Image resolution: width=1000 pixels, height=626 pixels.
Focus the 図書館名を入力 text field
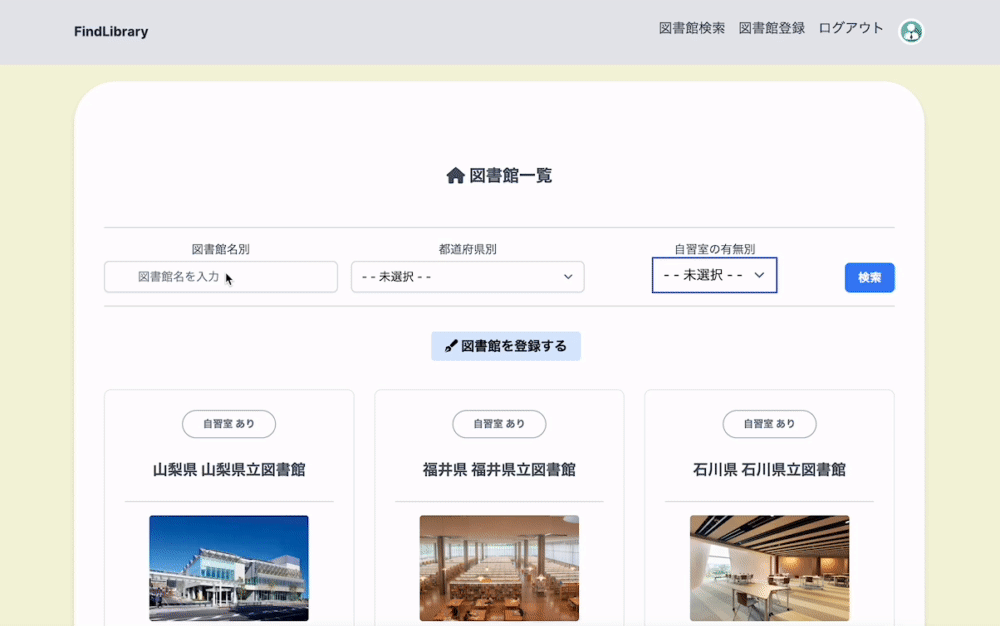pyautogui.click(x=221, y=277)
